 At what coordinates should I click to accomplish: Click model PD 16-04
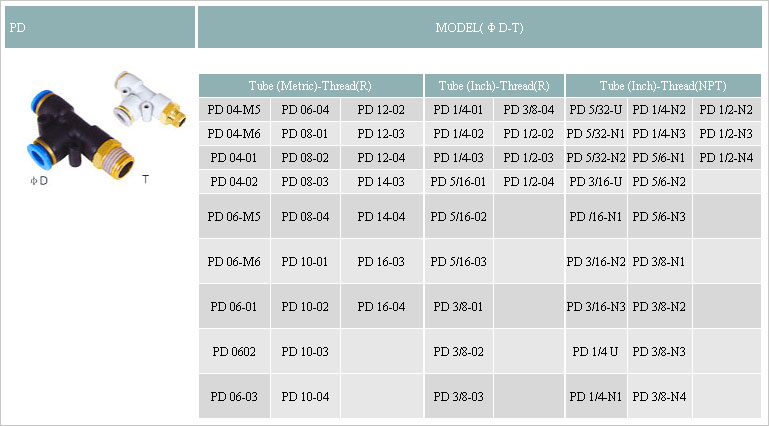pos(381,306)
